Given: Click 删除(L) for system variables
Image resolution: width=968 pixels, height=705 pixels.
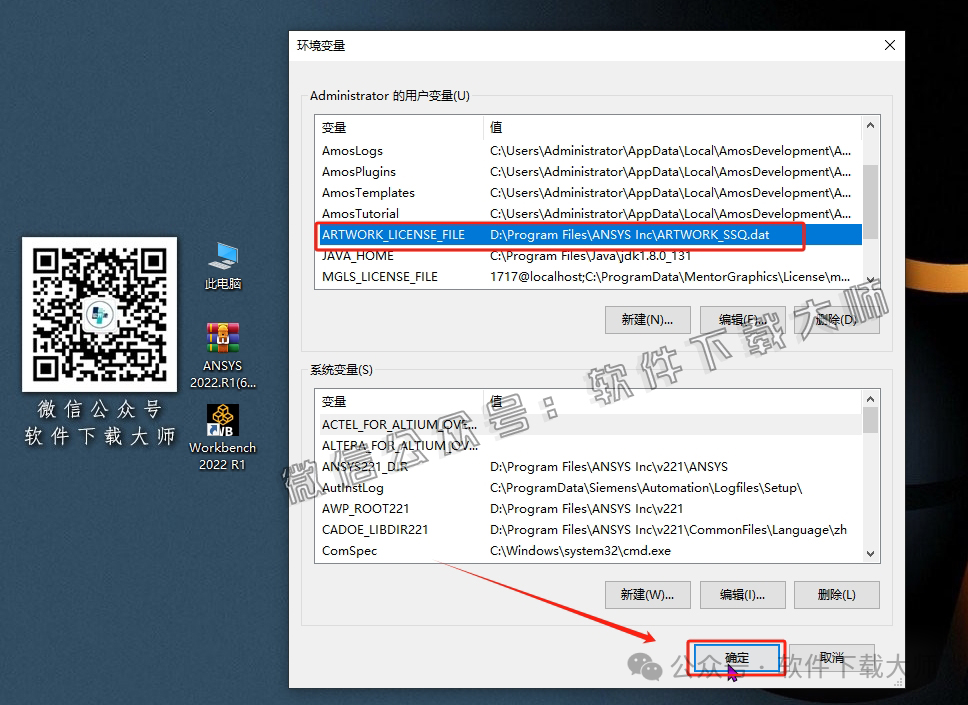Looking at the screenshot, I should pos(836,594).
